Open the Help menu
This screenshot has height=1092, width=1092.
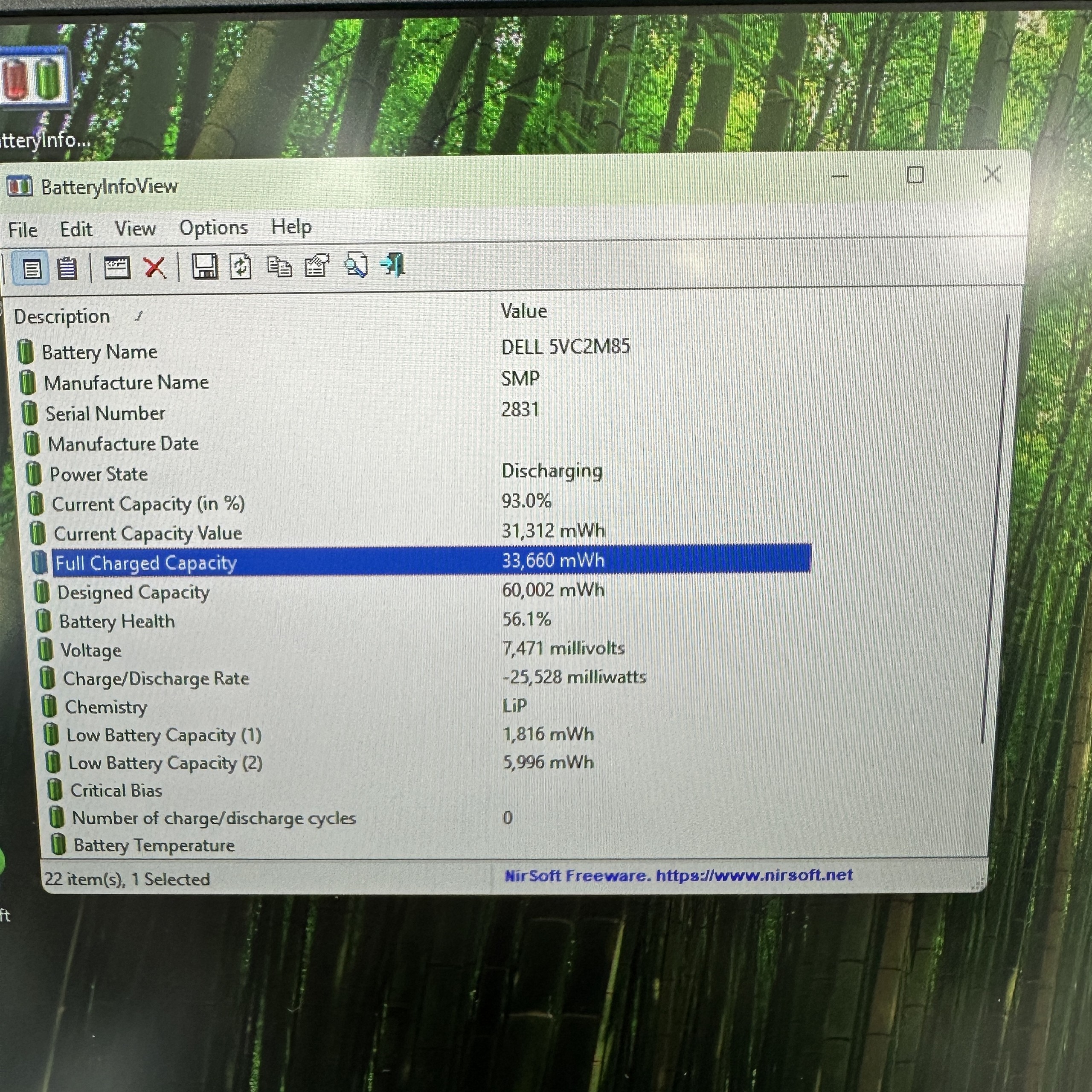[291, 227]
